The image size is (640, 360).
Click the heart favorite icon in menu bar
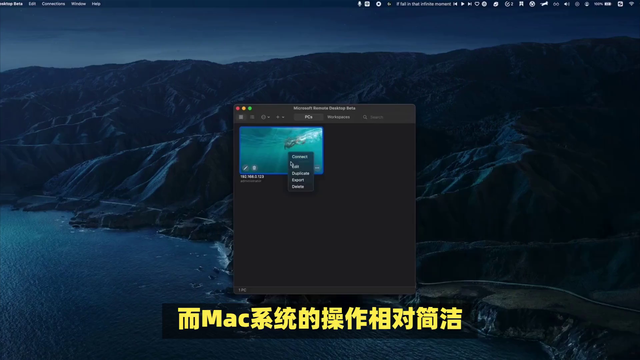[x=477, y=4]
